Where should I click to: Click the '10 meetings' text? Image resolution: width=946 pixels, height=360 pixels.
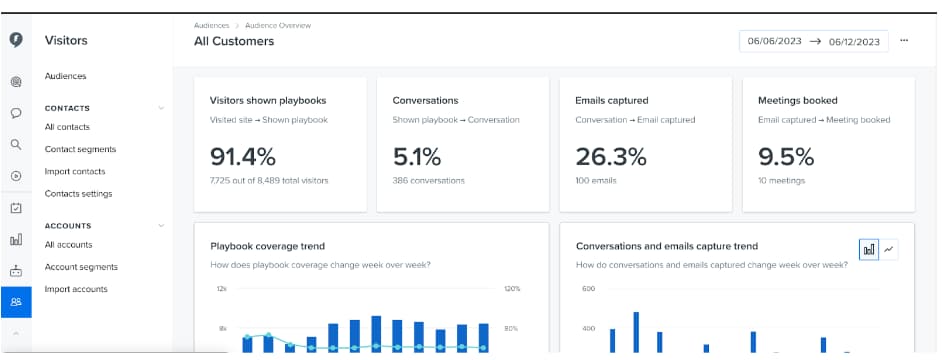click(781, 180)
